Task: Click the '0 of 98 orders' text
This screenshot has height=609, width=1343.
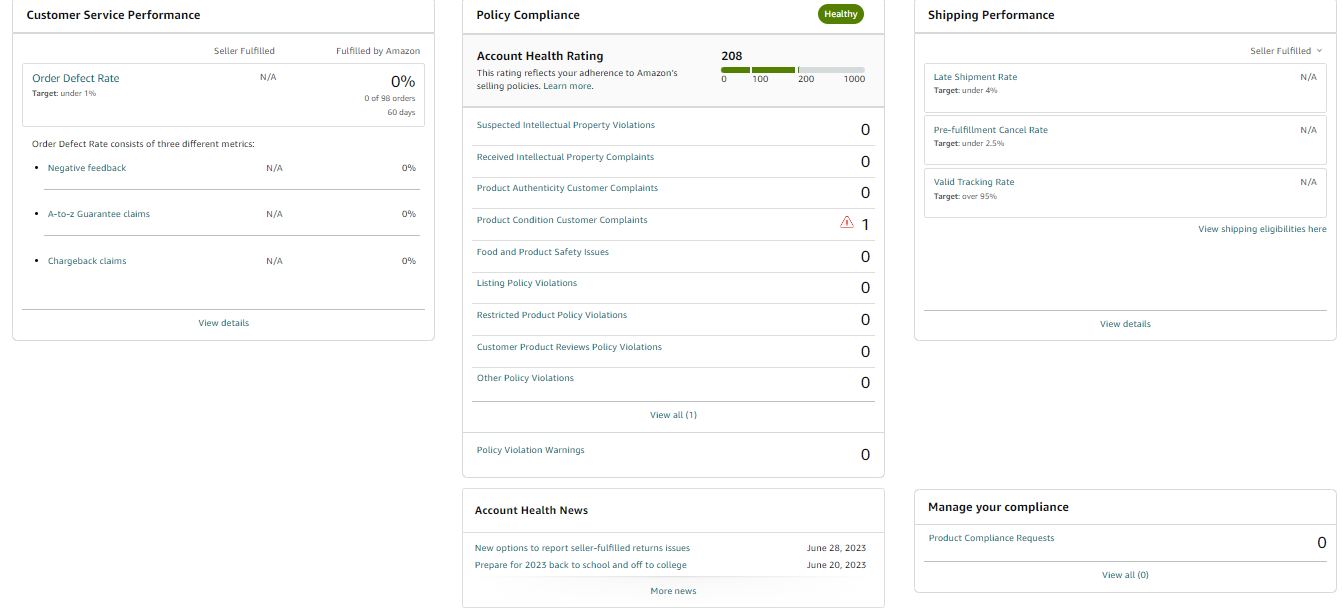Action: click(x=390, y=98)
